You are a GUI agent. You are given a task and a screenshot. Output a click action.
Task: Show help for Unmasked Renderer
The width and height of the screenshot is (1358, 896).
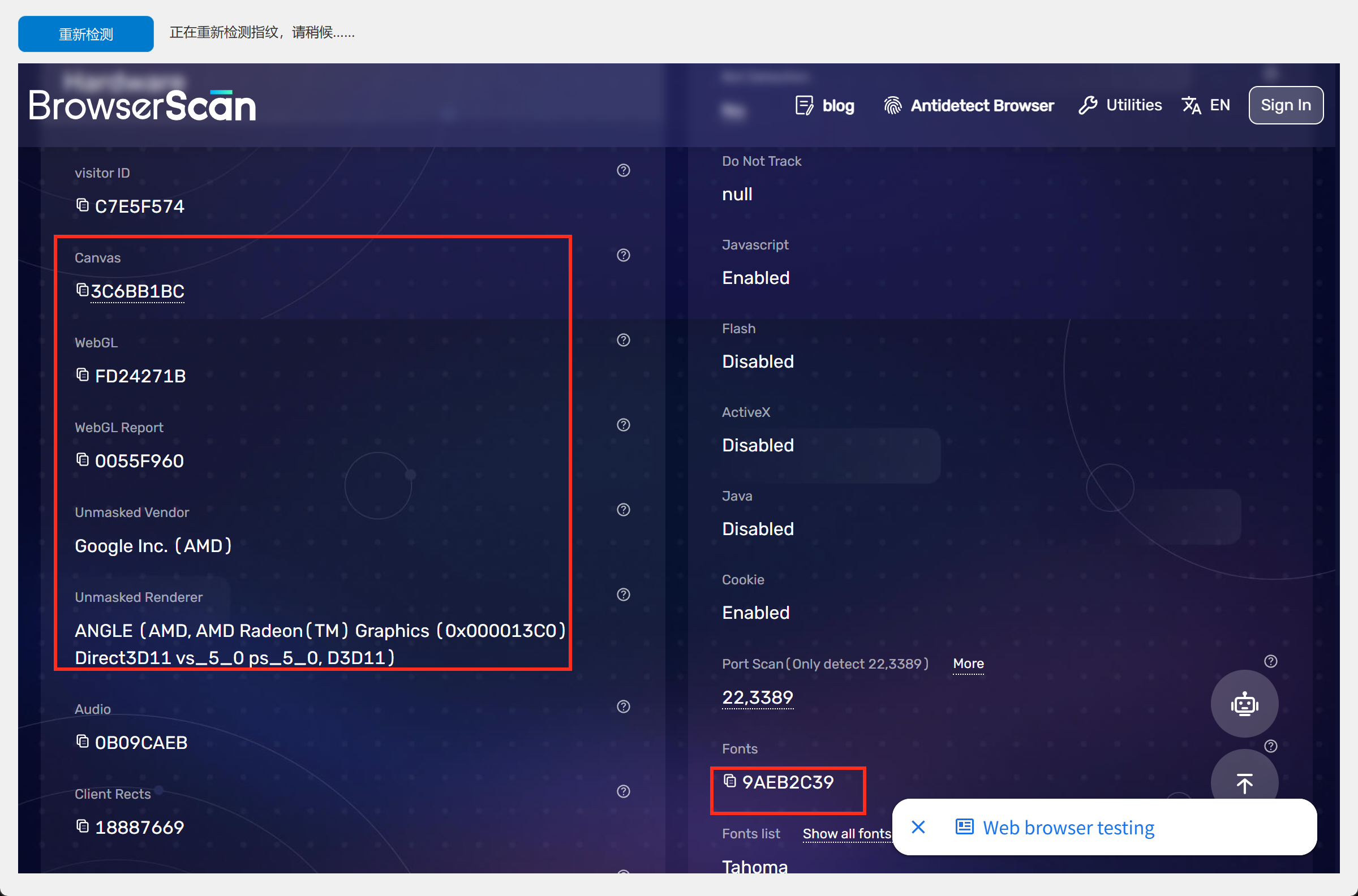click(624, 595)
